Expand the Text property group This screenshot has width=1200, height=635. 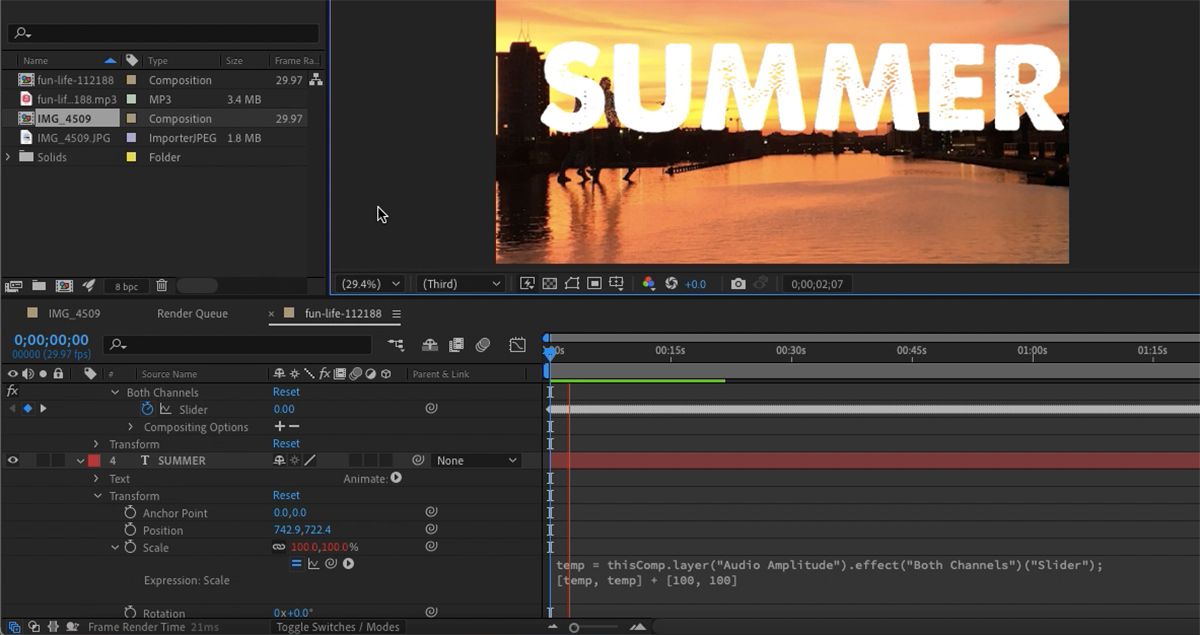coord(97,479)
